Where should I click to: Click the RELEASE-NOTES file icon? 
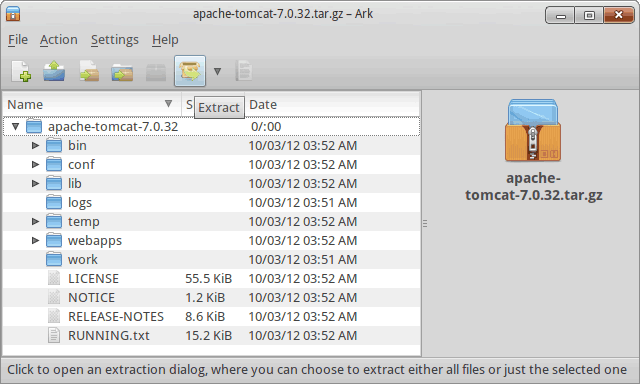[x=54, y=316]
